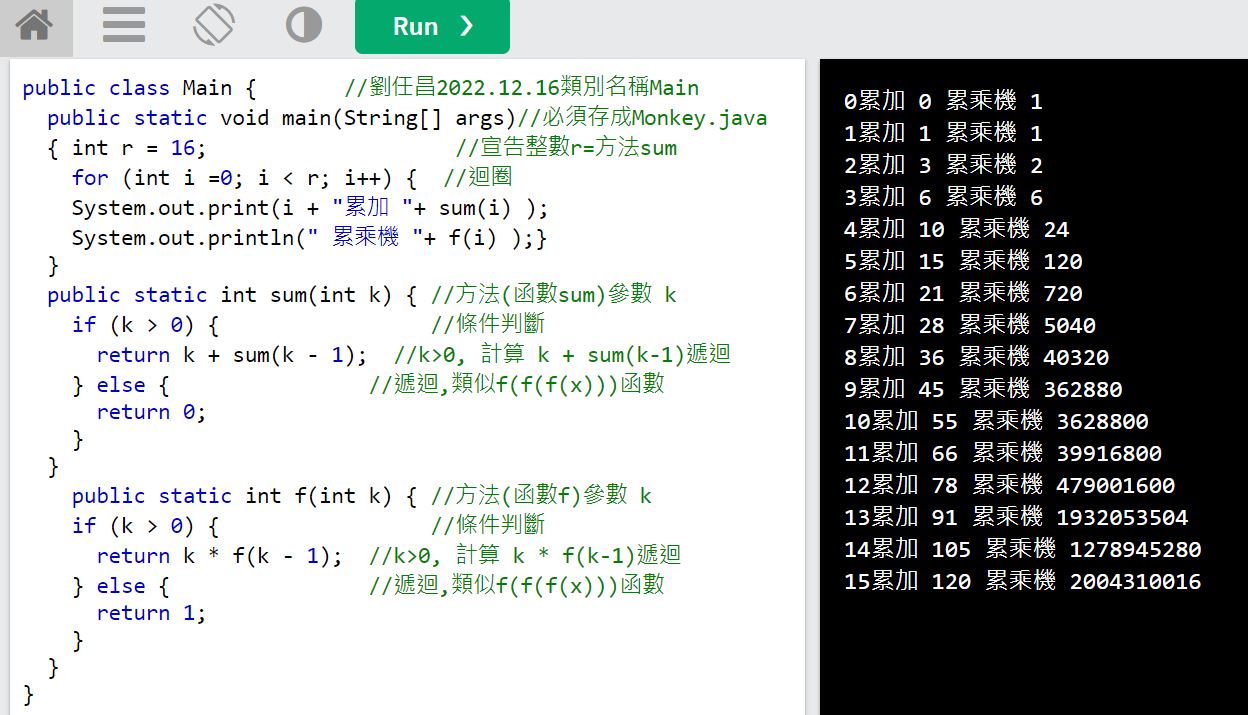The width and height of the screenshot is (1248, 715).
Task: Click the comment '劉任昌2022.12.16類別名稱Main'
Action: point(521,88)
